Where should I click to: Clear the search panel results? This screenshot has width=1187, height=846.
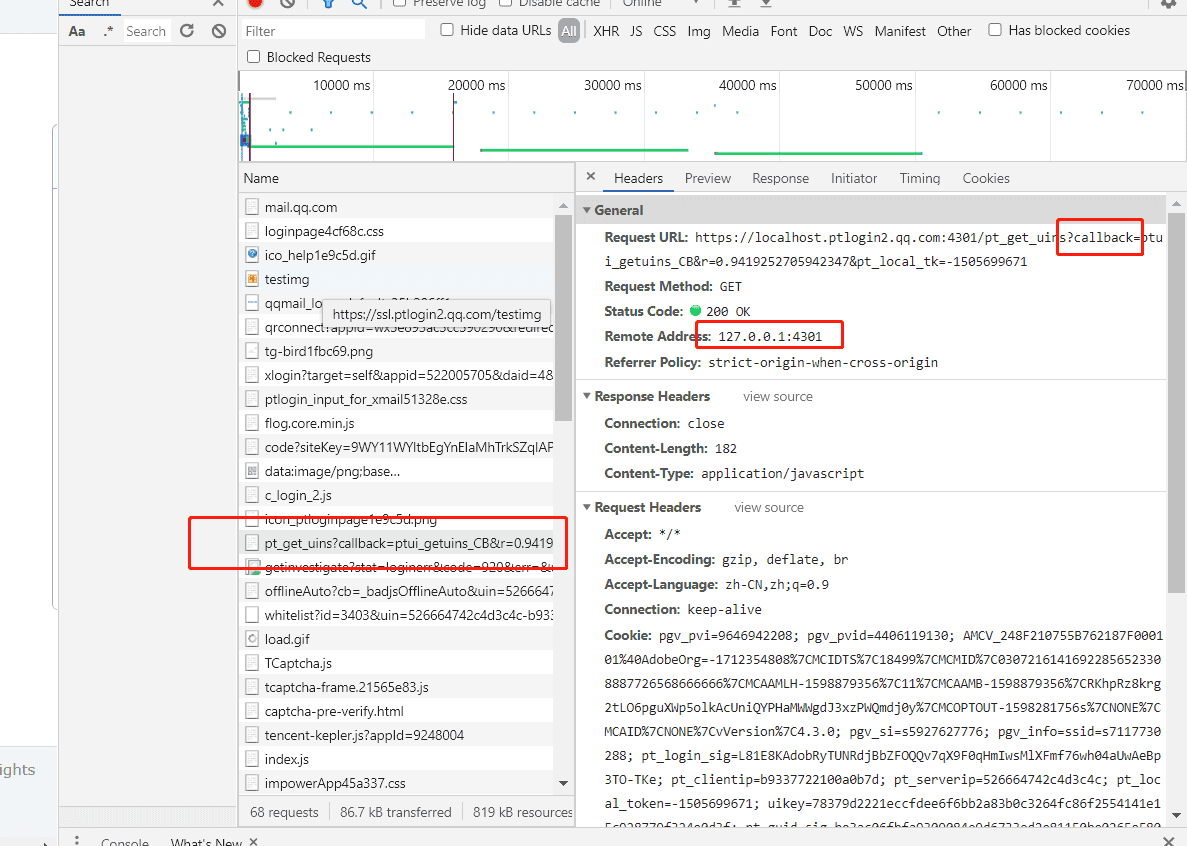coord(219,31)
